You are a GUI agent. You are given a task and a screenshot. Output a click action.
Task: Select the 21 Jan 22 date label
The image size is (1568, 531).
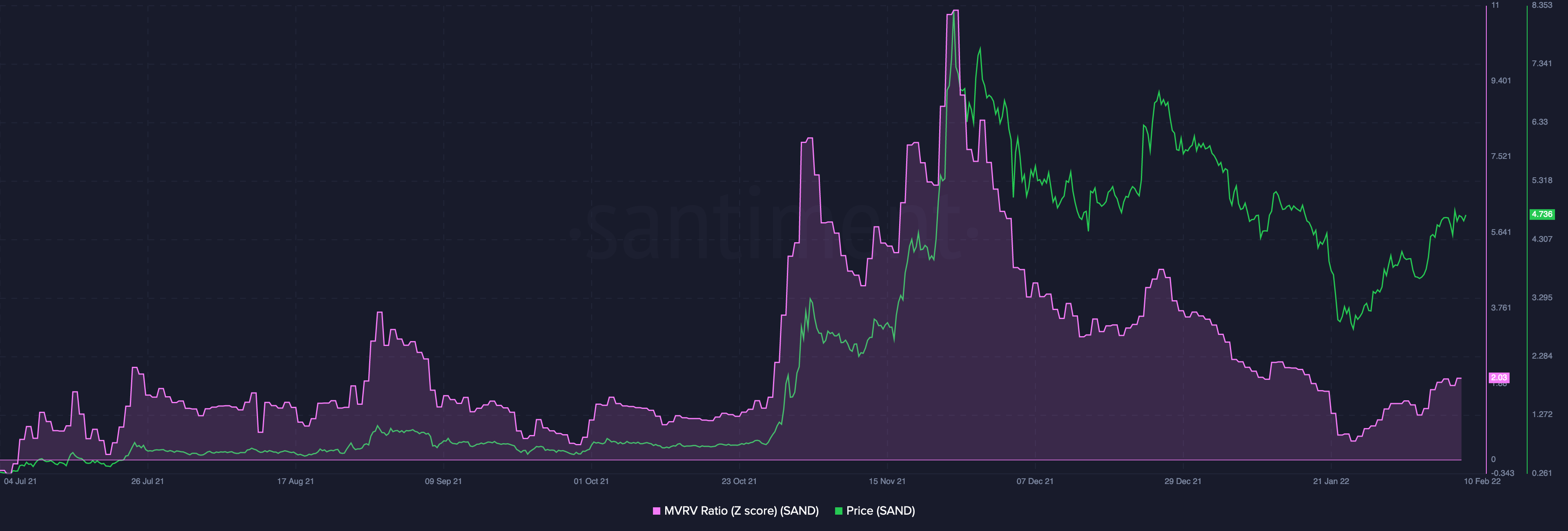1331,481
